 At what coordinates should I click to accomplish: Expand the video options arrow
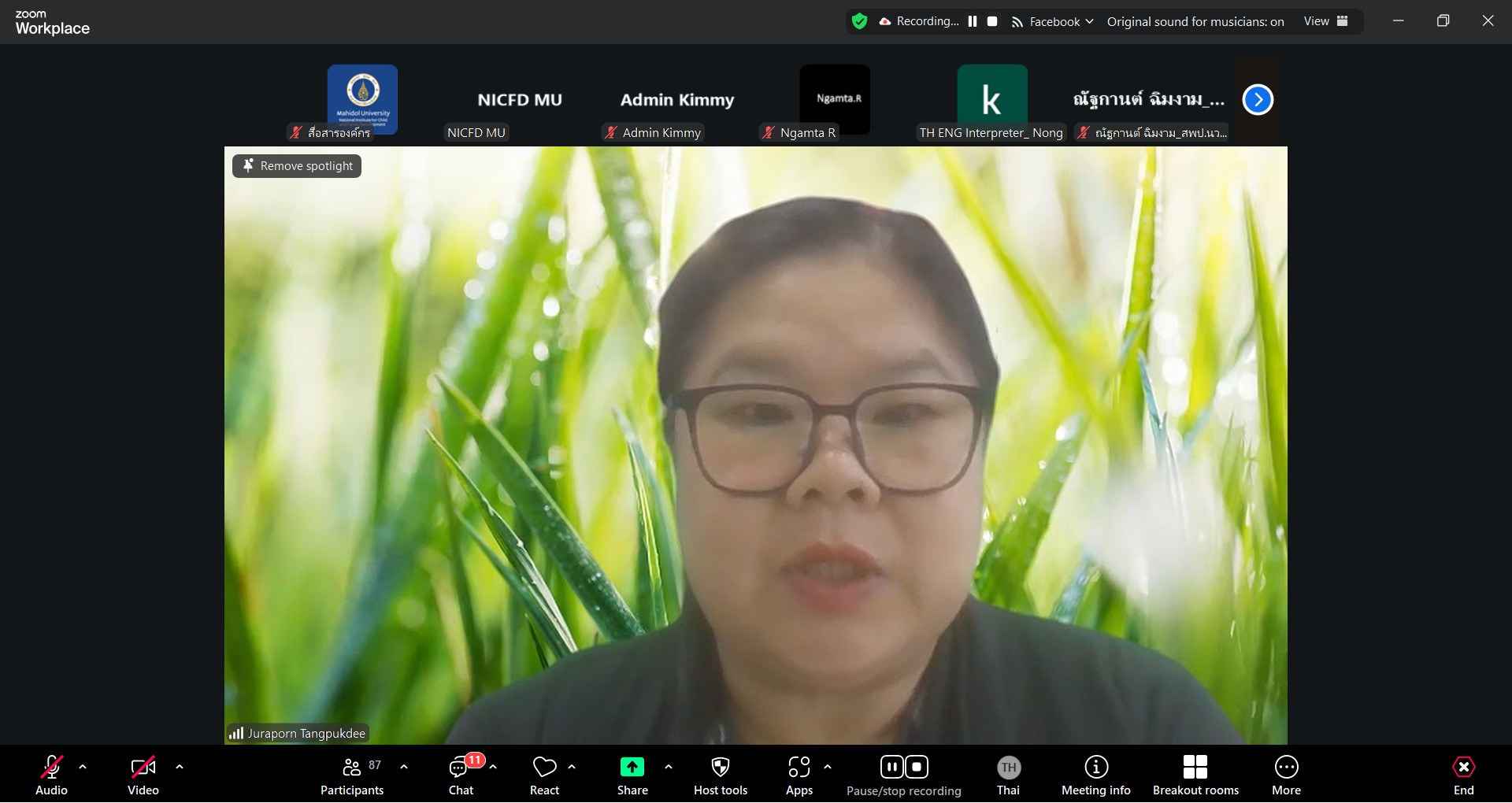[x=180, y=767]
